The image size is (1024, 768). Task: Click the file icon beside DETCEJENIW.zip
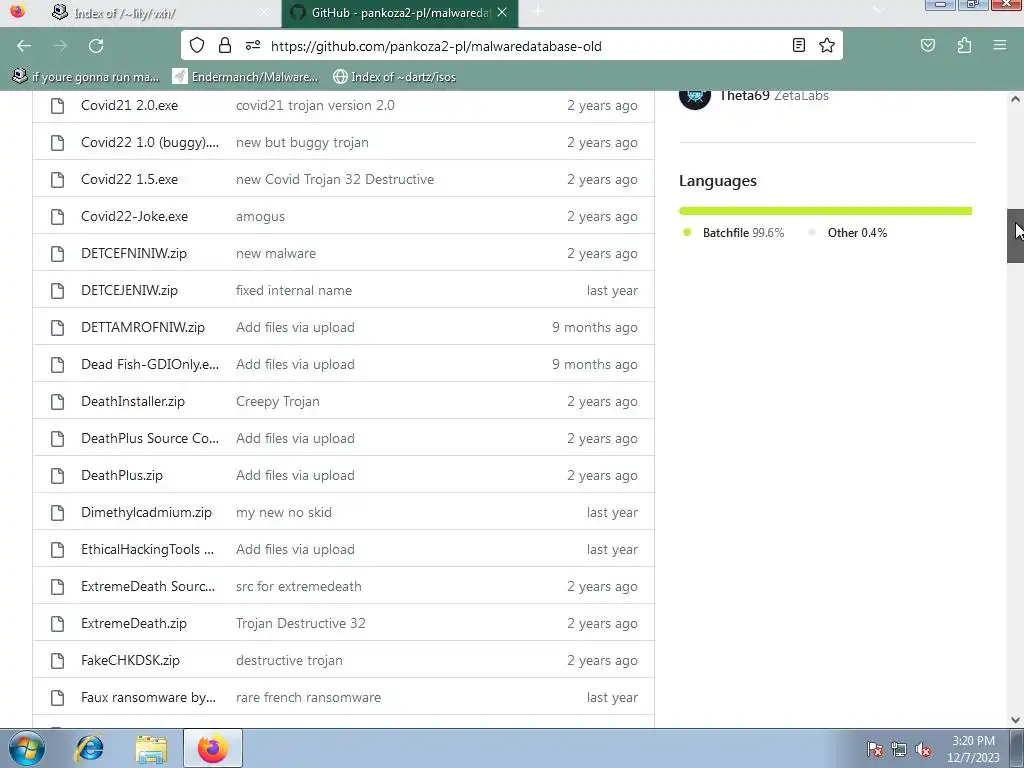click(57, 291)
